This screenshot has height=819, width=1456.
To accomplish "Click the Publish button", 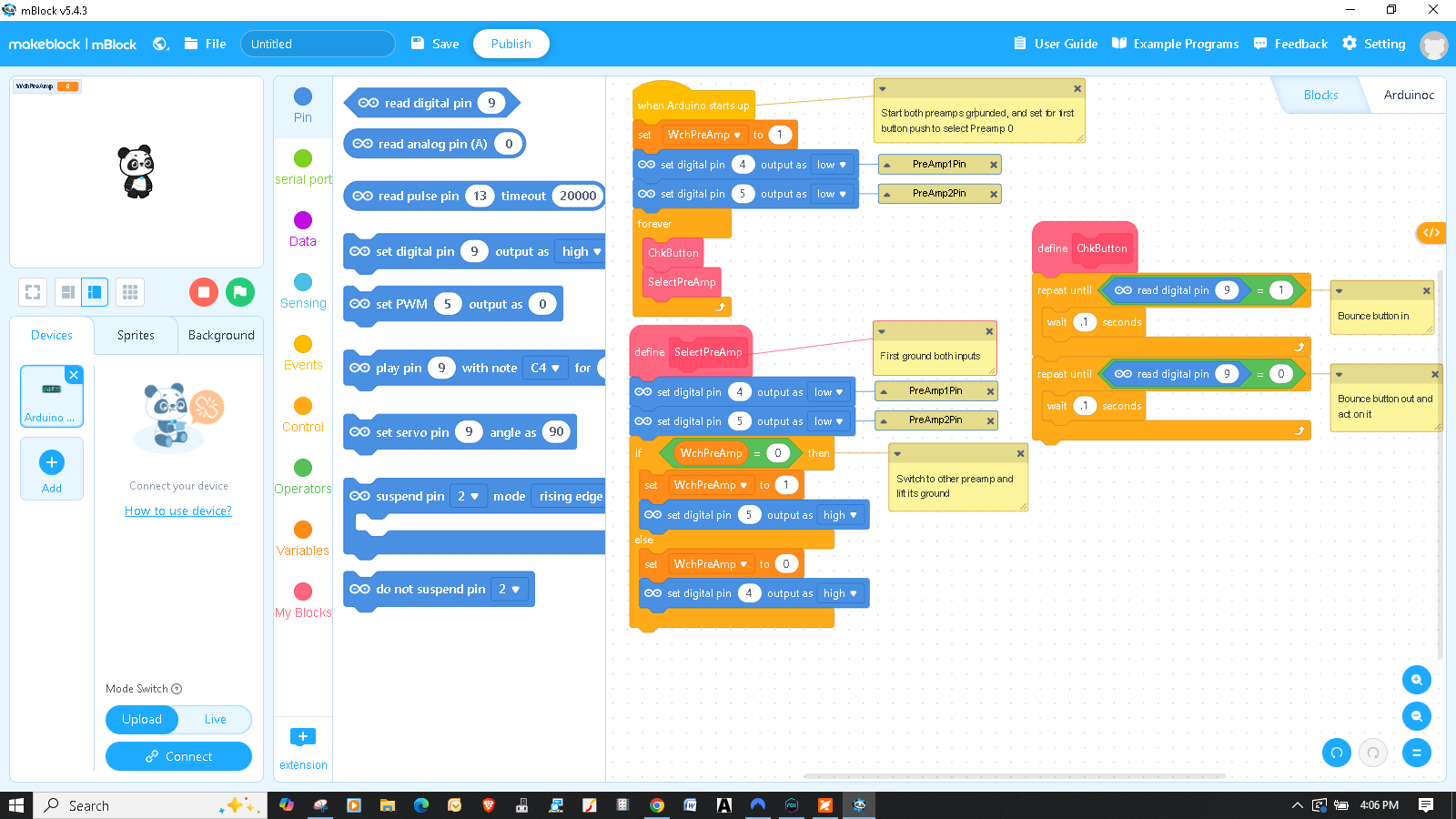I will tap(511, 44).
